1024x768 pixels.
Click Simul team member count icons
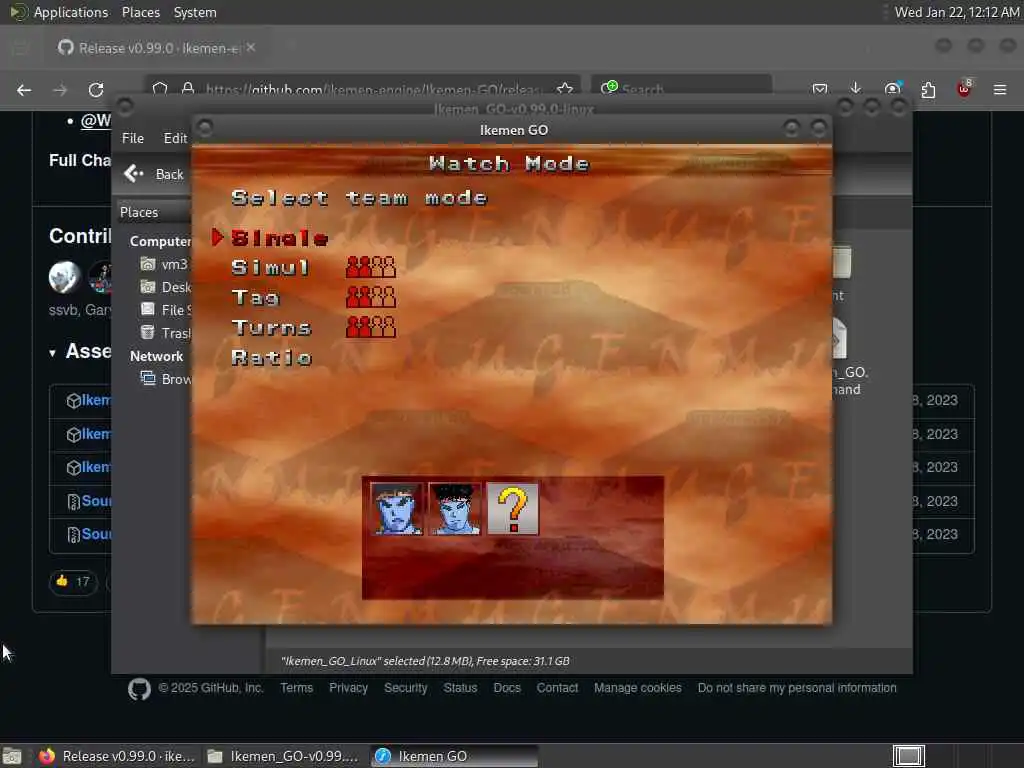(x=370, y=266)
